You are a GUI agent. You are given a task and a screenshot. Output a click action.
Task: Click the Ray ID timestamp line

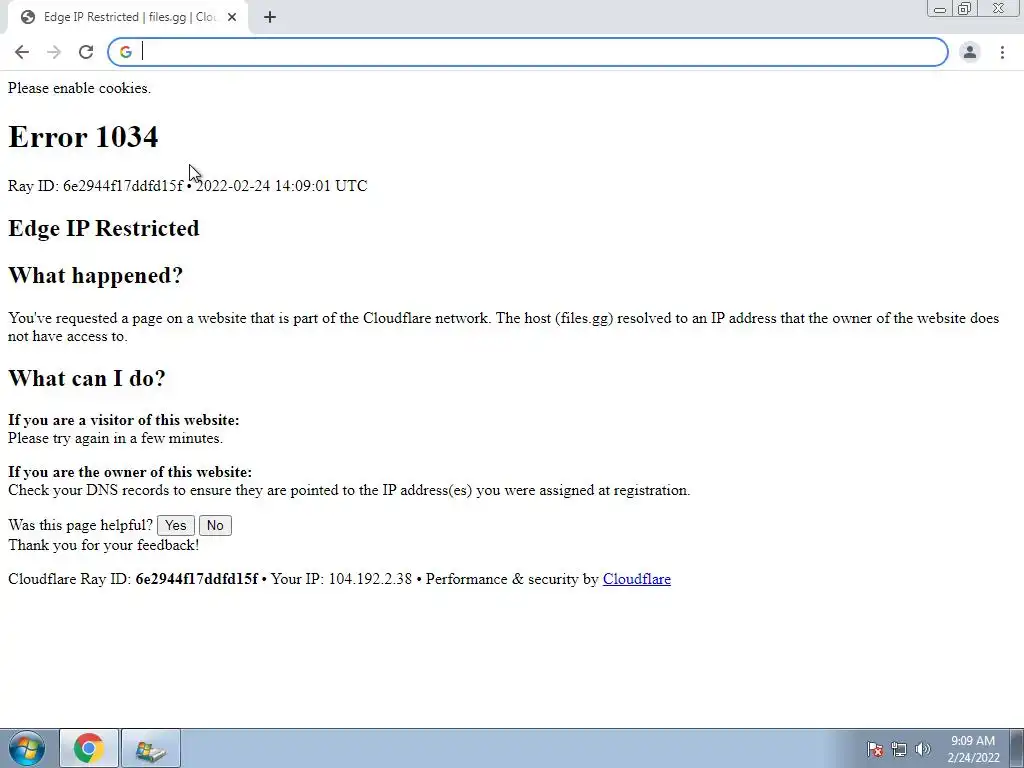187,186
